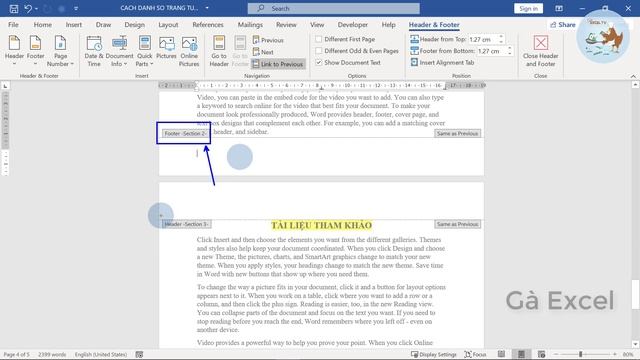Jump to Previous header/footer section
The image size is (640, 360).
(x=268, y=40)
